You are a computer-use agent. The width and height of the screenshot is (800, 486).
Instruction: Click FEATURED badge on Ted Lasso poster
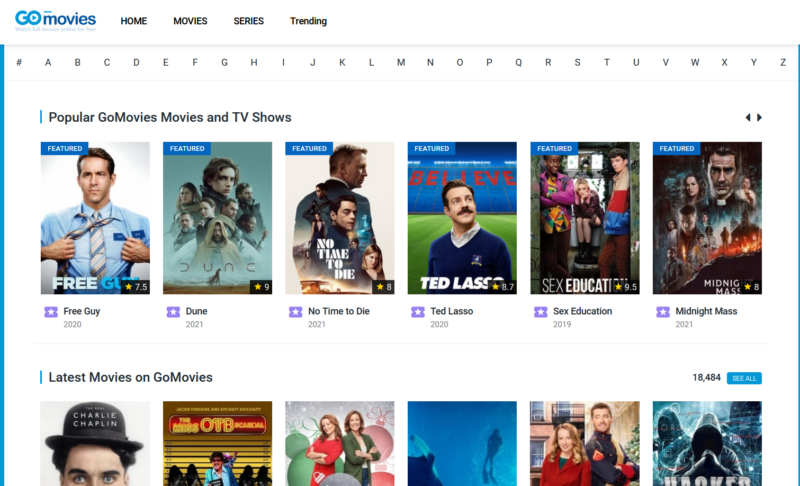pos(432,148)
